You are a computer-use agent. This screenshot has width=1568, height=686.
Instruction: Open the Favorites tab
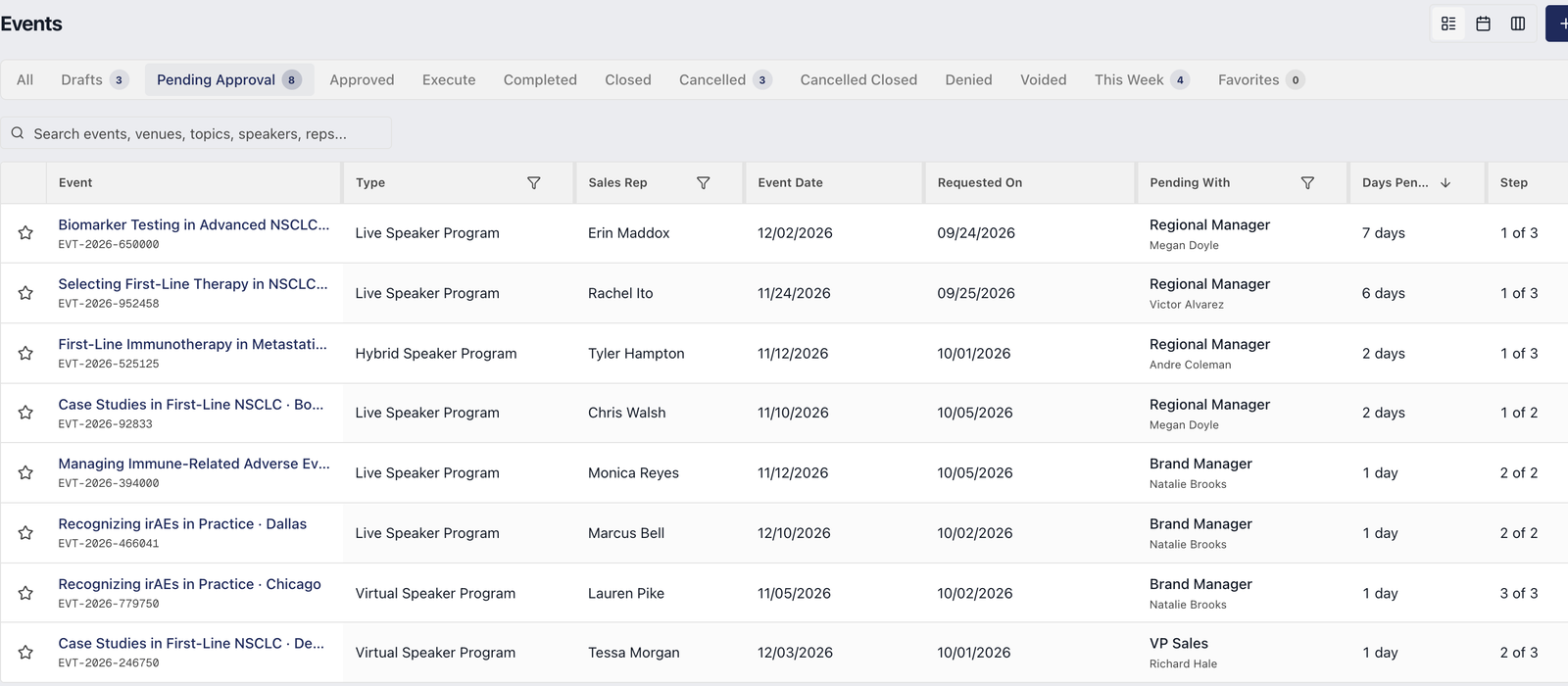tap(1261, 80)
